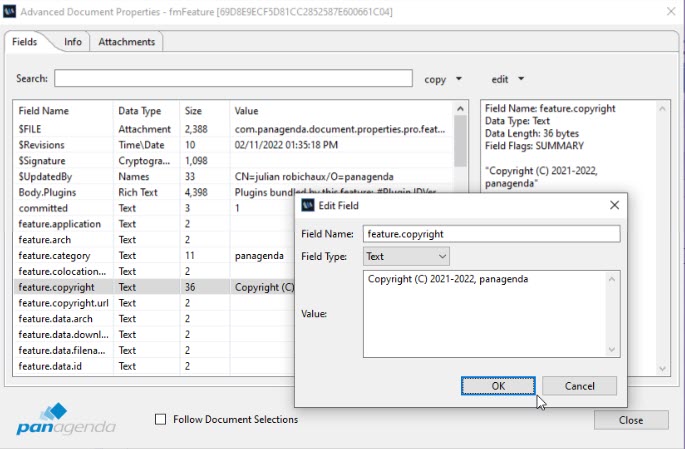Select the $FILE field row
The width and height of the screenshot is (685, 449).
[234, 129]
